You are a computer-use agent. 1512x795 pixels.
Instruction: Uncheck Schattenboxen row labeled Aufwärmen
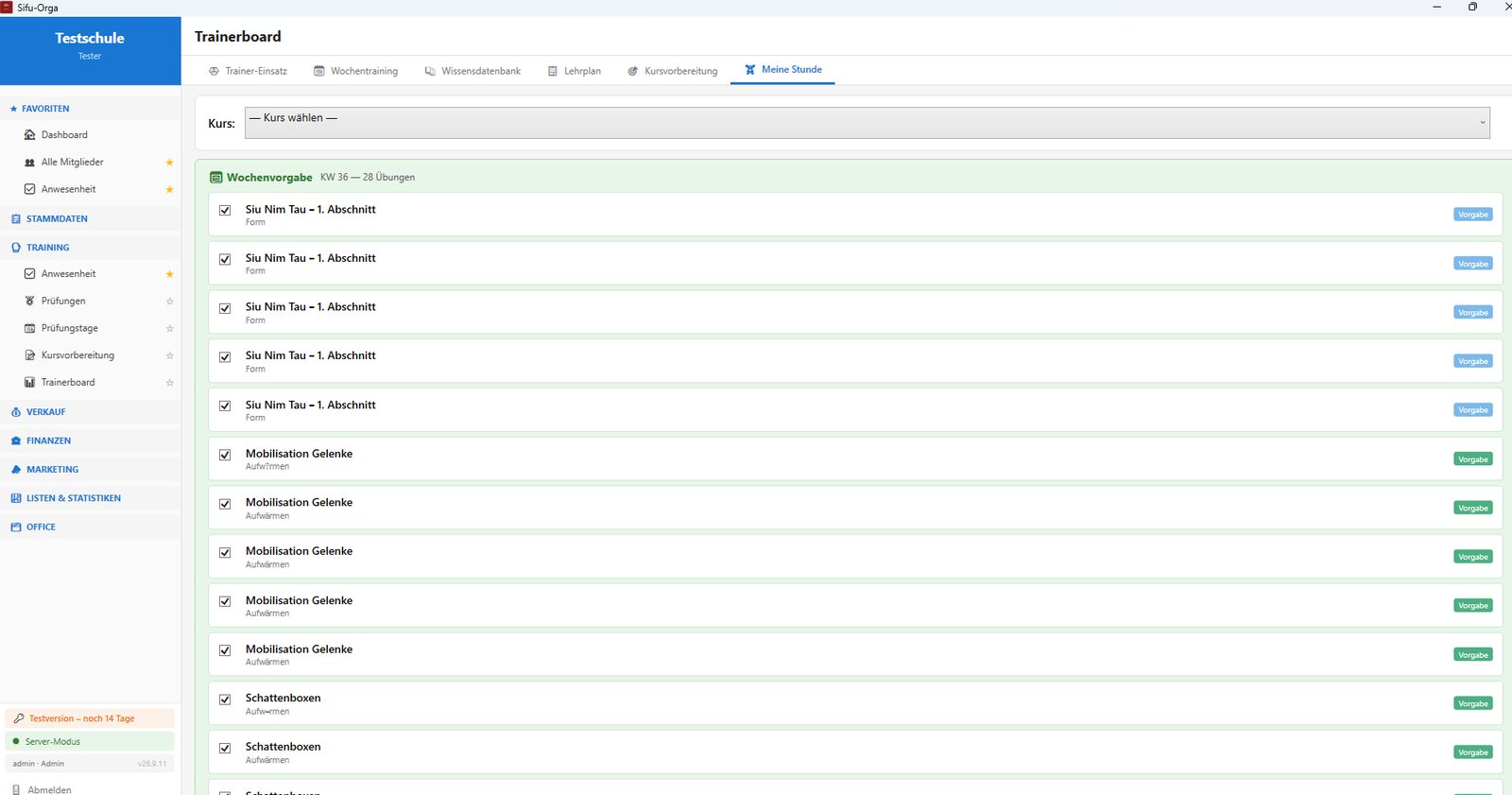pos(225,748)
